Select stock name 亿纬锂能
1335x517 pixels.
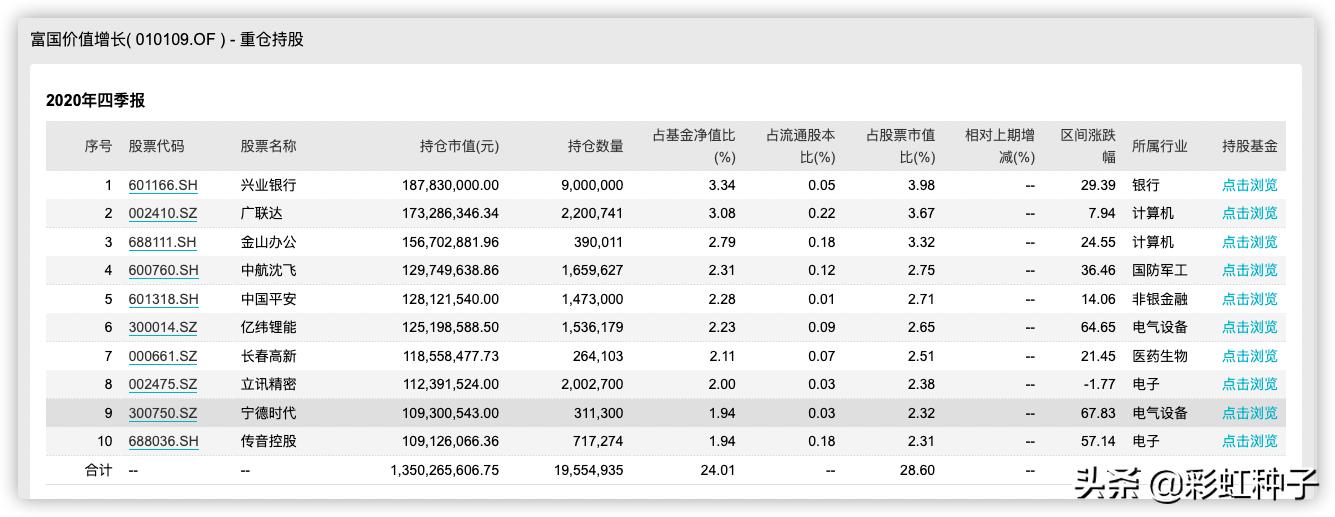click(x=268, y=327)
